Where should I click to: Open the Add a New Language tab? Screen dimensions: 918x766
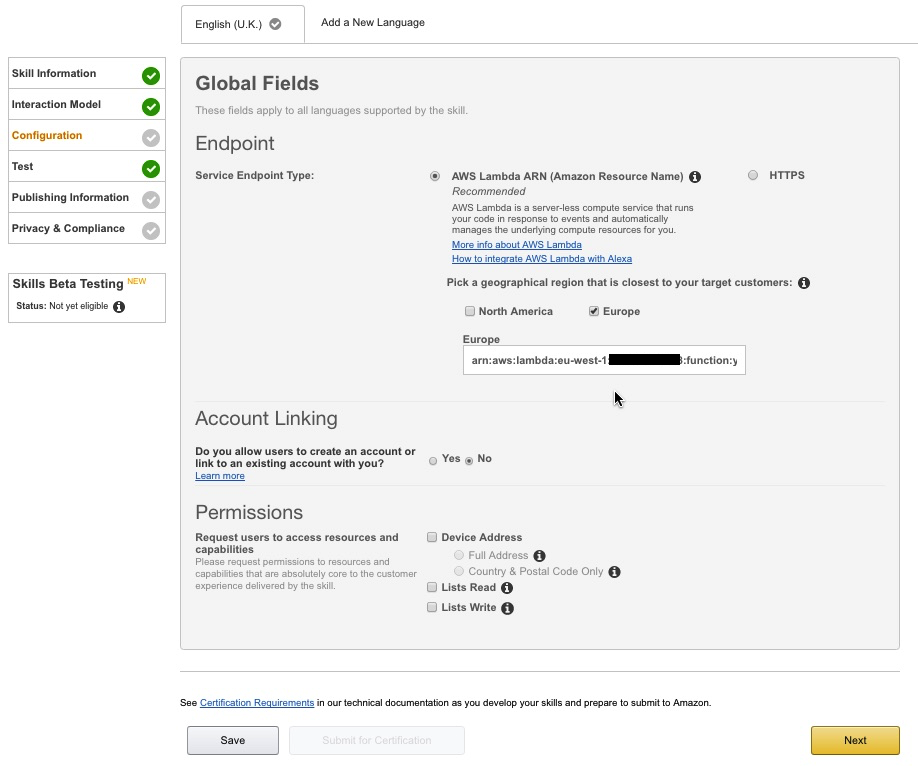coord(373,22)
